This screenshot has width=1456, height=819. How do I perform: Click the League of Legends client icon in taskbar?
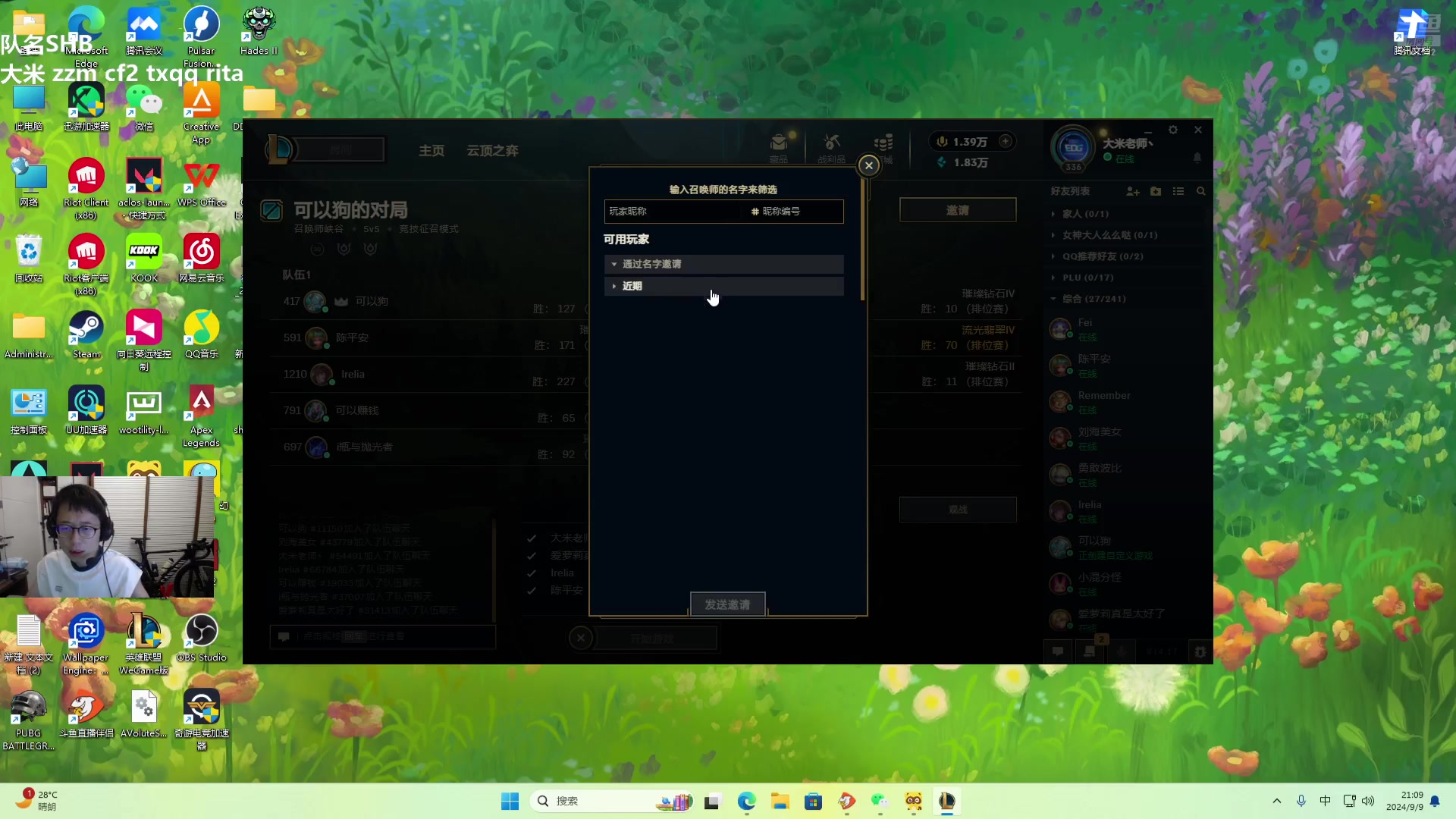click(946, 800)
